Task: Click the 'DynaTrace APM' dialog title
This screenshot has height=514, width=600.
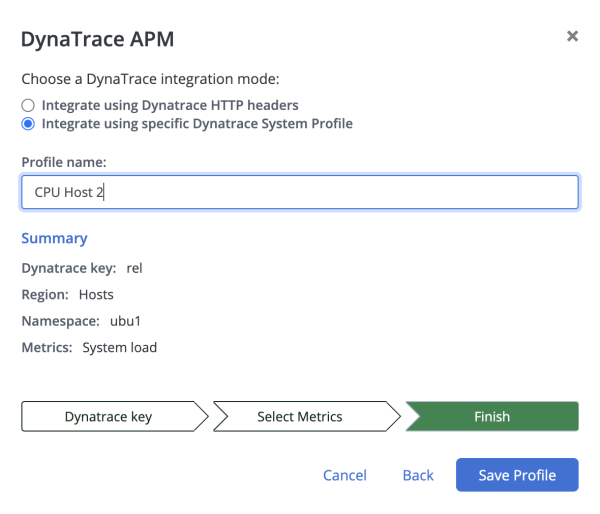Action: (x=98, y=39)
